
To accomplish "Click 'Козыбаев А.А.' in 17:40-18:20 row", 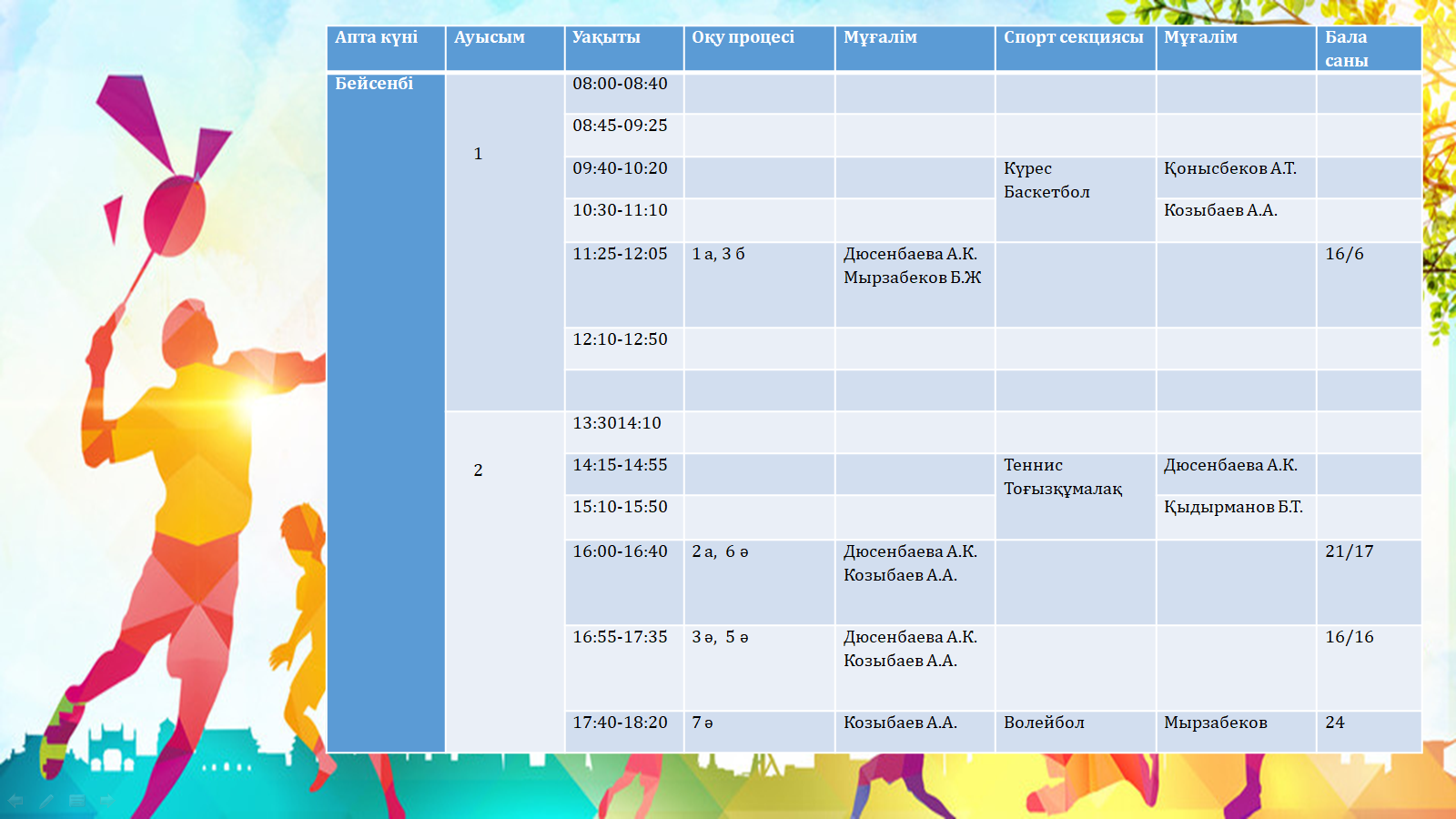I will [915, 732].
